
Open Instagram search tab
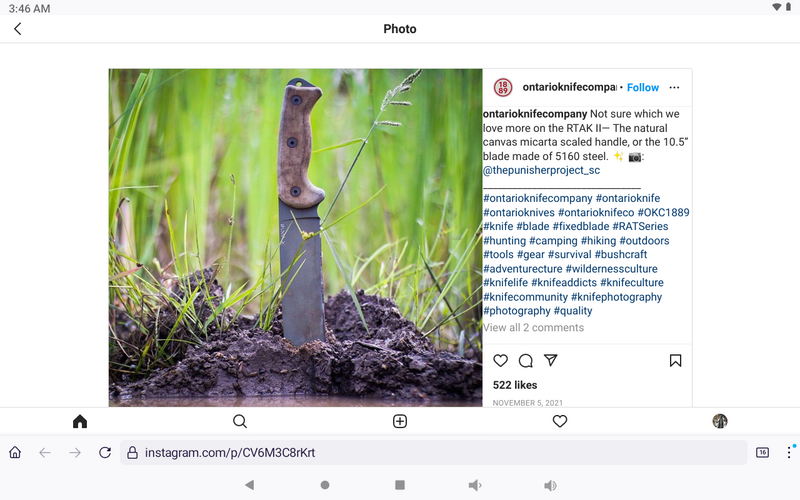(x=240, y=421)
